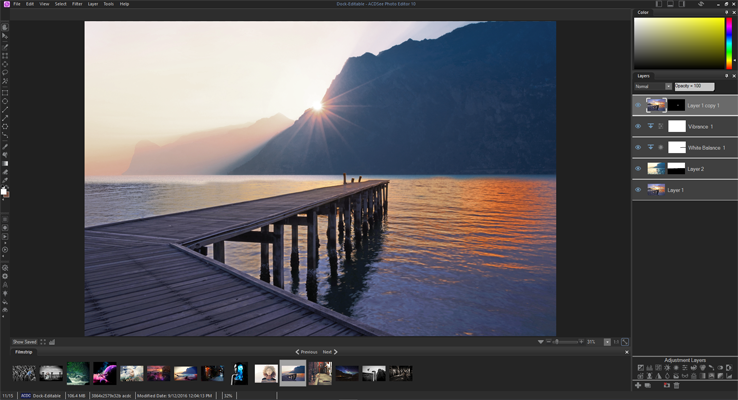
Task: Click the clipping arrow on Vibrance 1 layer
Action: pos(650,126)
